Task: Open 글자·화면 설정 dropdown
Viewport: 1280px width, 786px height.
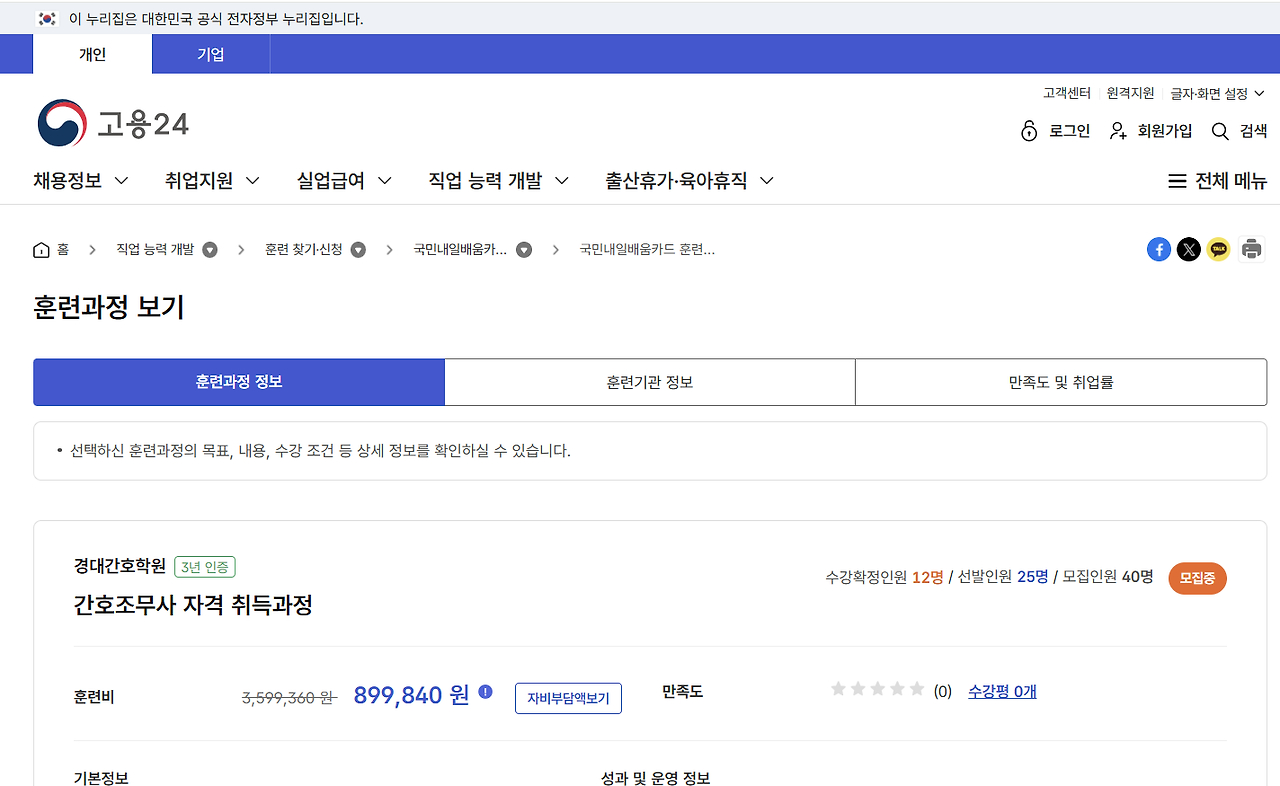Action: [1218, 93]
